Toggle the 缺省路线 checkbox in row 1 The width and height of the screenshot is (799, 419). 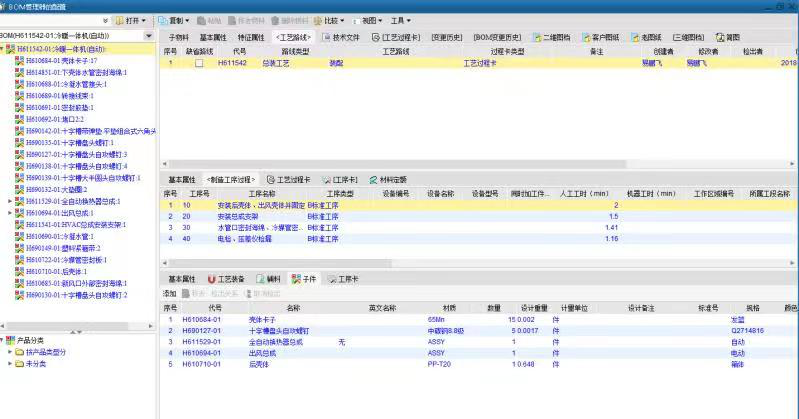tap(199, 63)
